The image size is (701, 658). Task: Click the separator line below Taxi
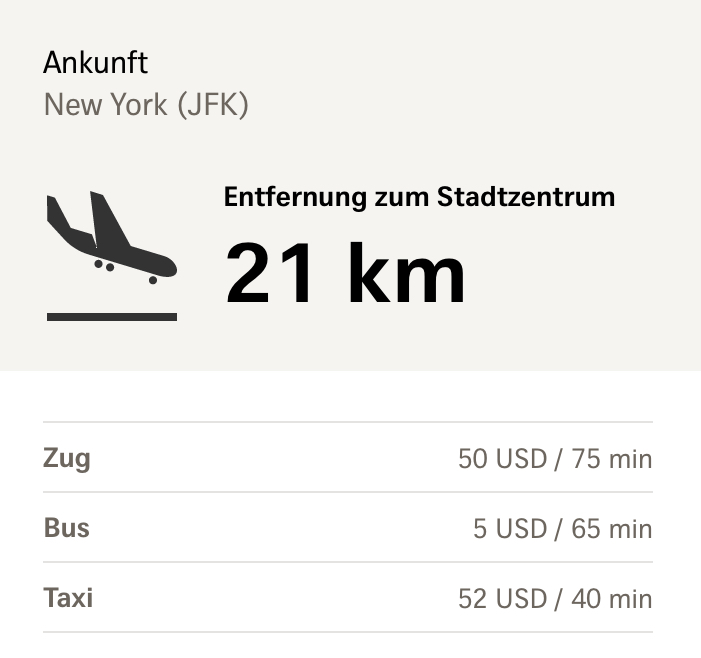pyautogui.click(x=347, y=632)
